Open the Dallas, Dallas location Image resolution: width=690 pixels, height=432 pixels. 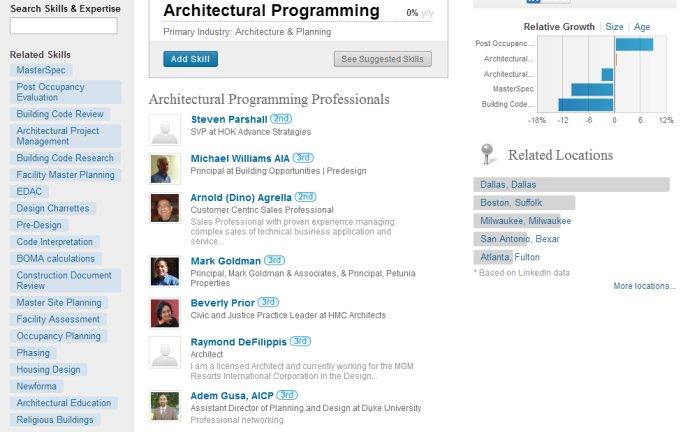tap(508, 185)
